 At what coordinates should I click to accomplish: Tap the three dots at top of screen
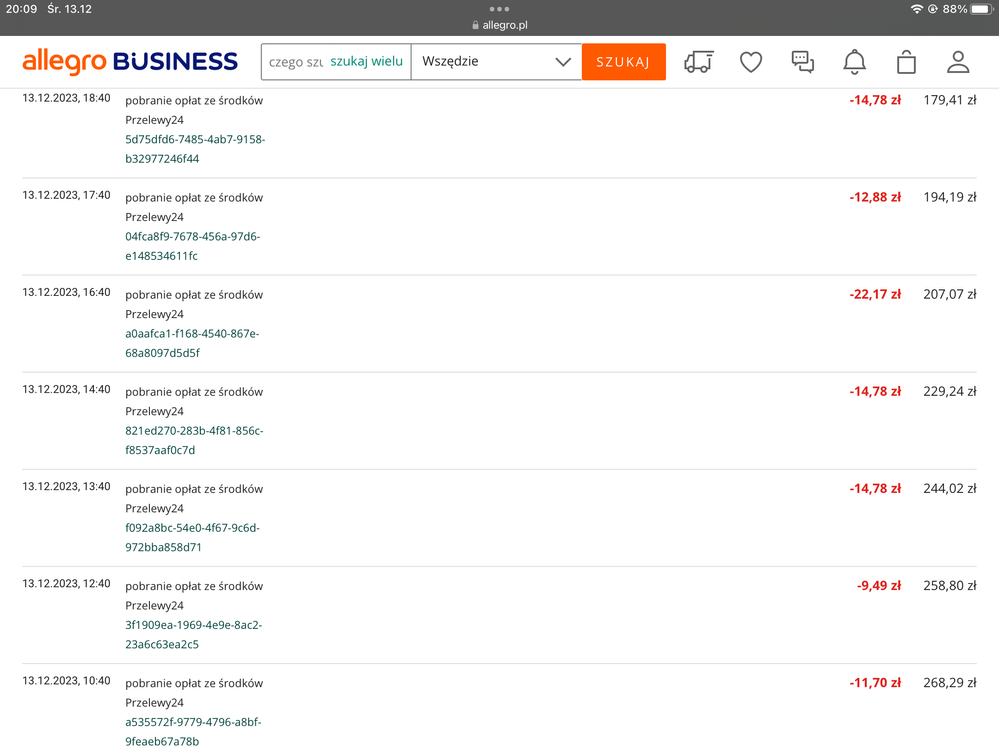point(499,9)
